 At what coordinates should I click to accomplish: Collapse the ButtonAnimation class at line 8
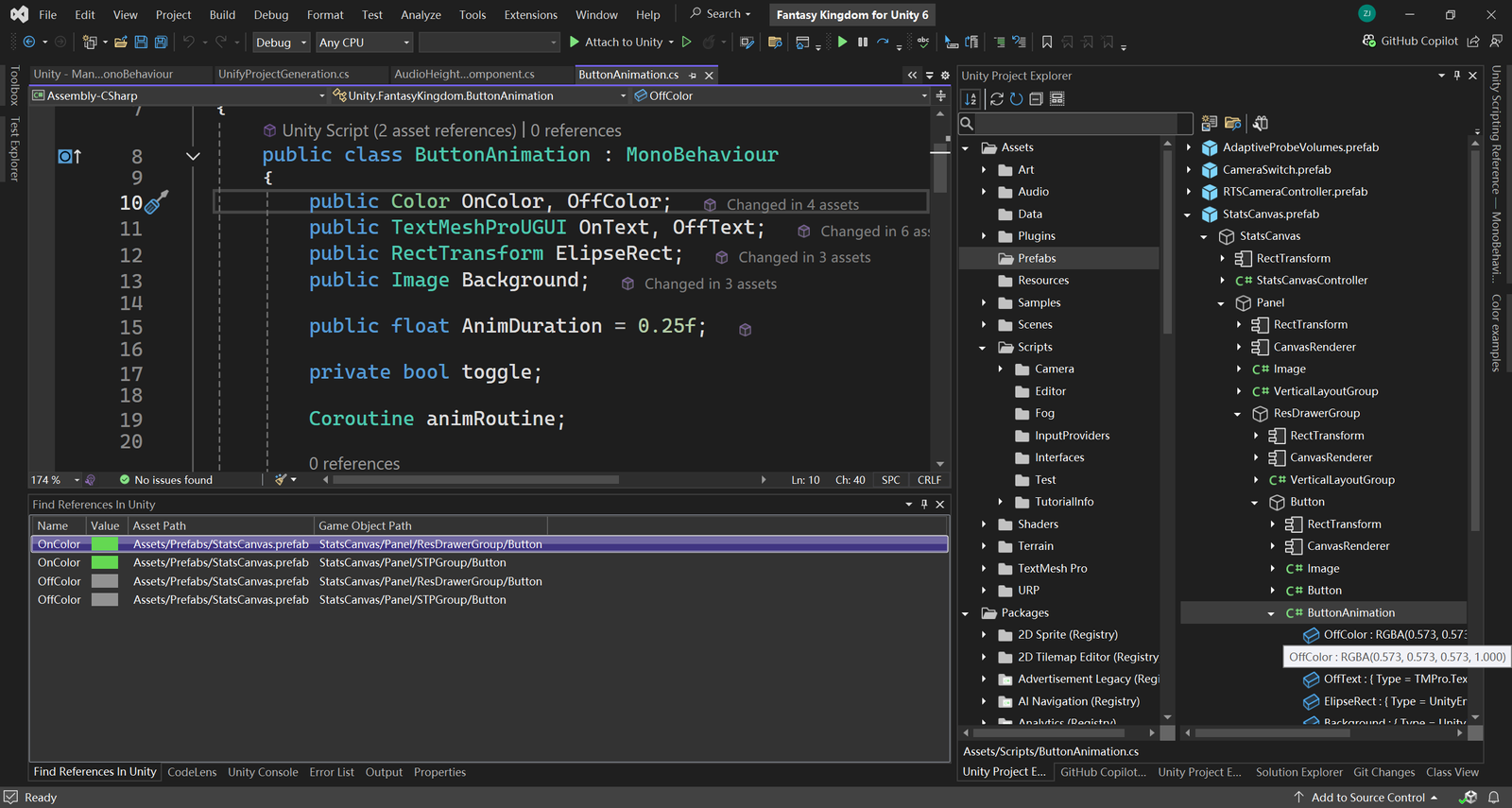pyautogui.click(x=193, y=156)
